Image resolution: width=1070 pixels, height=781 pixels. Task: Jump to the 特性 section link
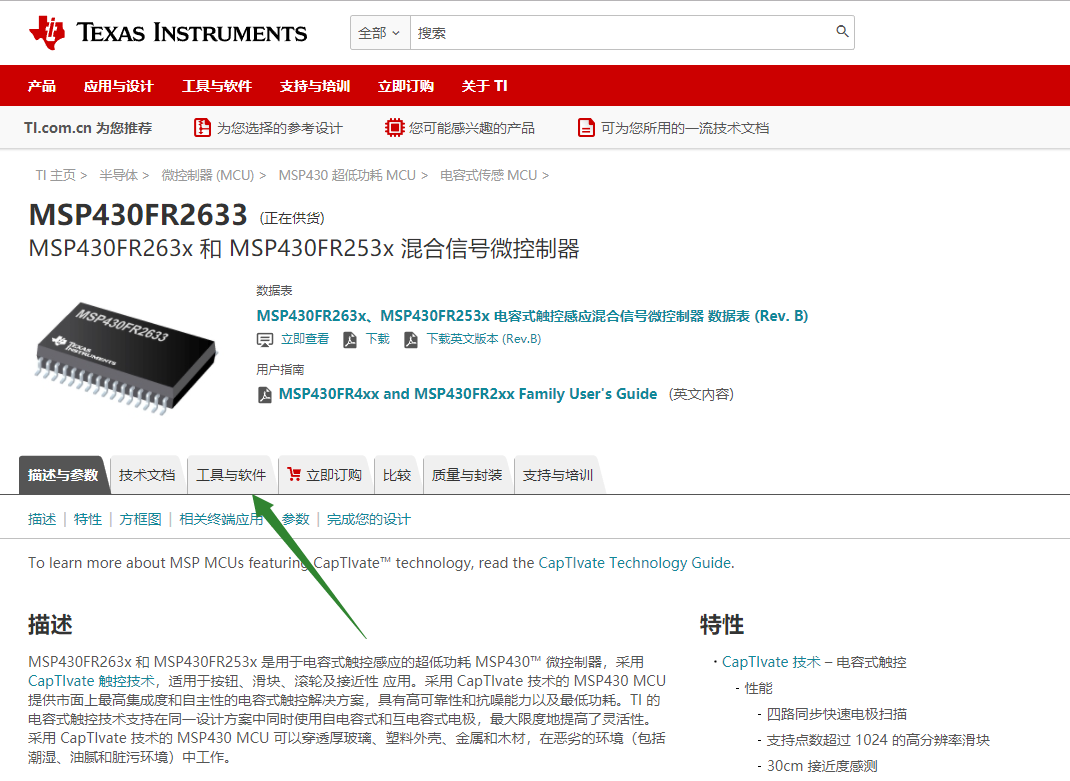(x=87, y=520)
